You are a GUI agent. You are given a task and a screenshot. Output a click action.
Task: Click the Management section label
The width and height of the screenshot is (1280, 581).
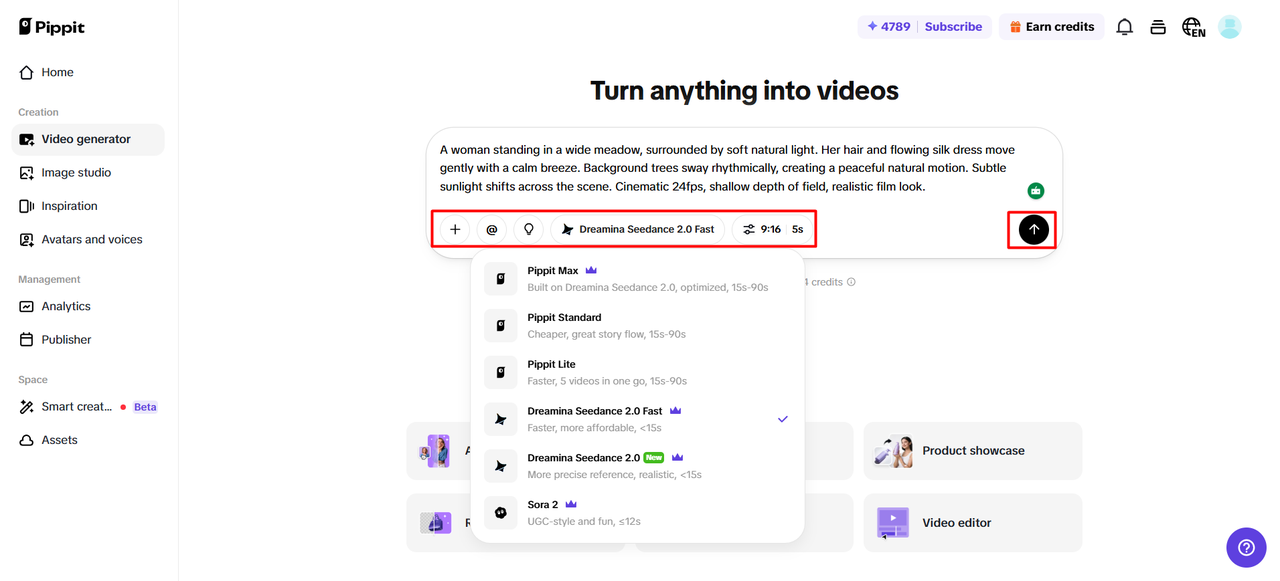(49, 279)
